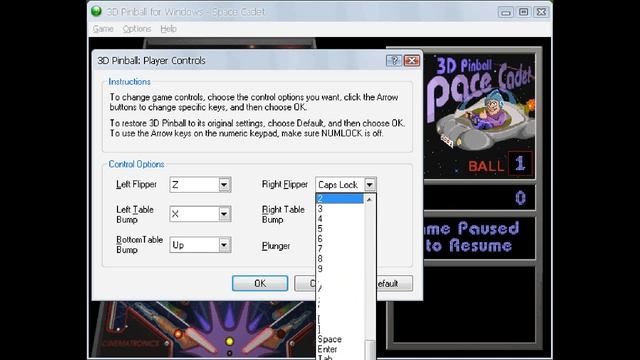
Task: Minimize the 3D Pinball main window
Action: tap(505, 12)
